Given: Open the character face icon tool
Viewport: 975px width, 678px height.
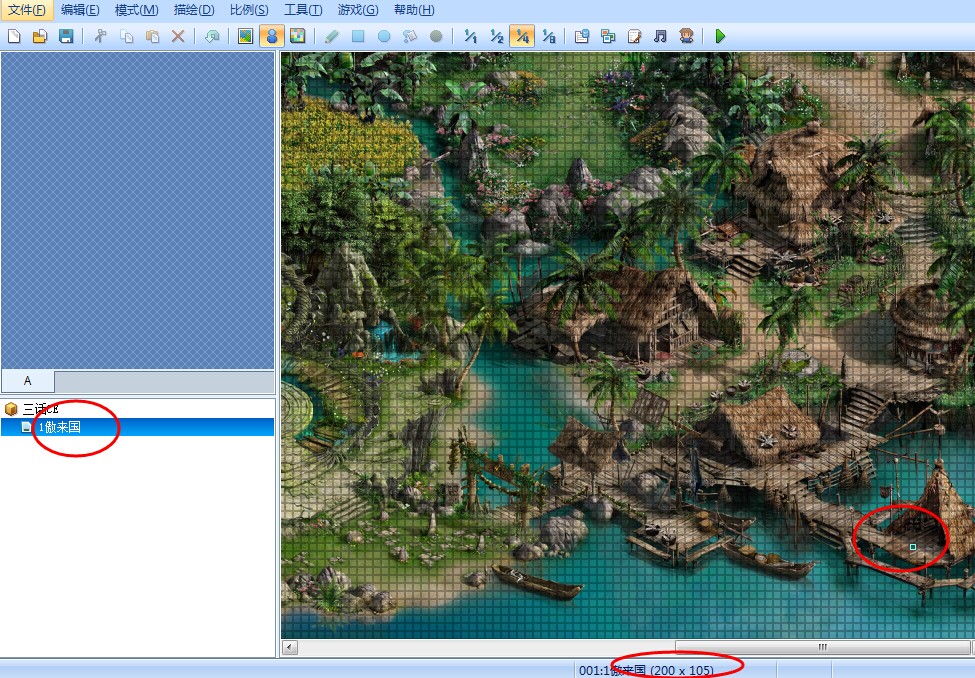Looking at the screenshot, I should [686, 36].
